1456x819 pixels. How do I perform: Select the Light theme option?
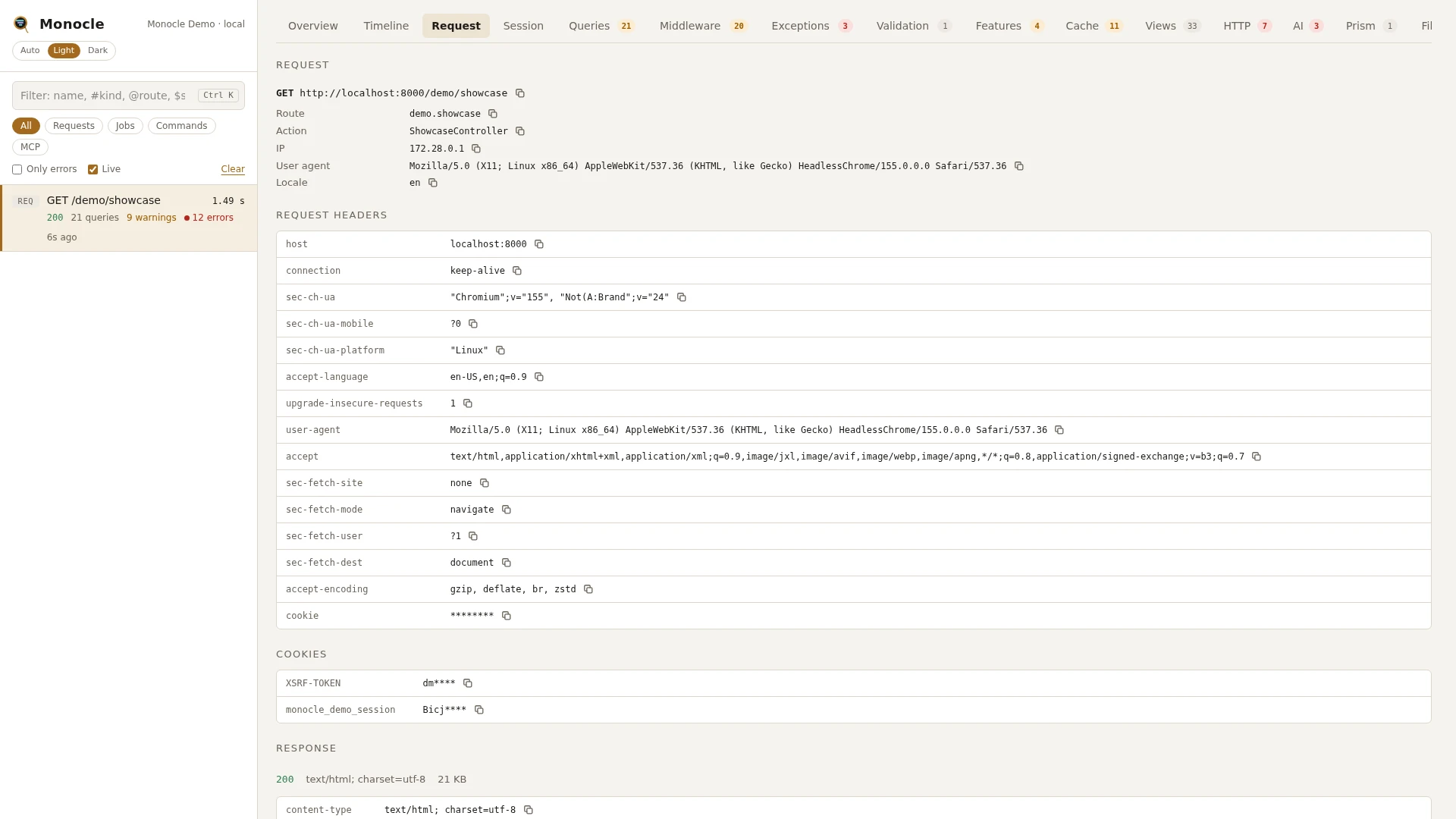click(64, 51)
